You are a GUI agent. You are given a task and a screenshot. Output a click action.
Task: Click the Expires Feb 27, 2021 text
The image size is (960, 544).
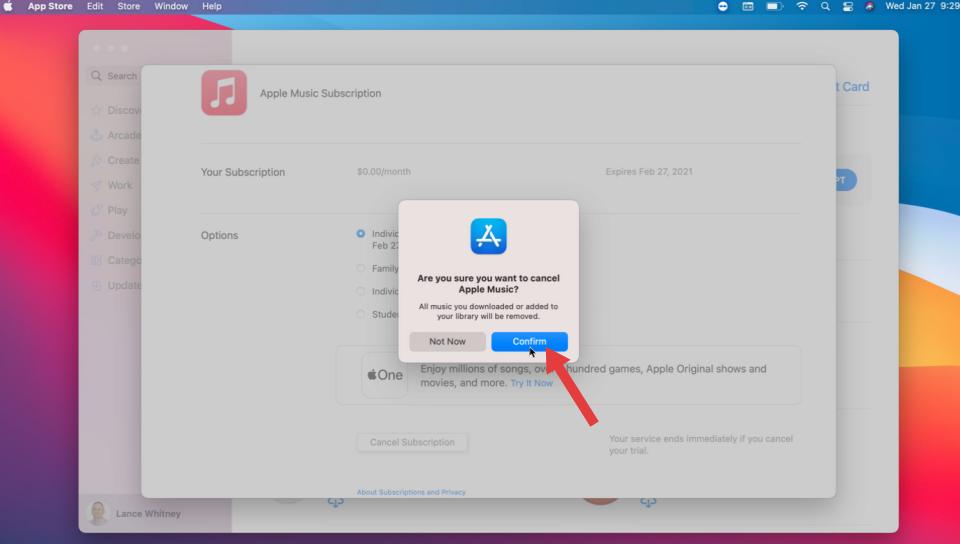[649, 172]
